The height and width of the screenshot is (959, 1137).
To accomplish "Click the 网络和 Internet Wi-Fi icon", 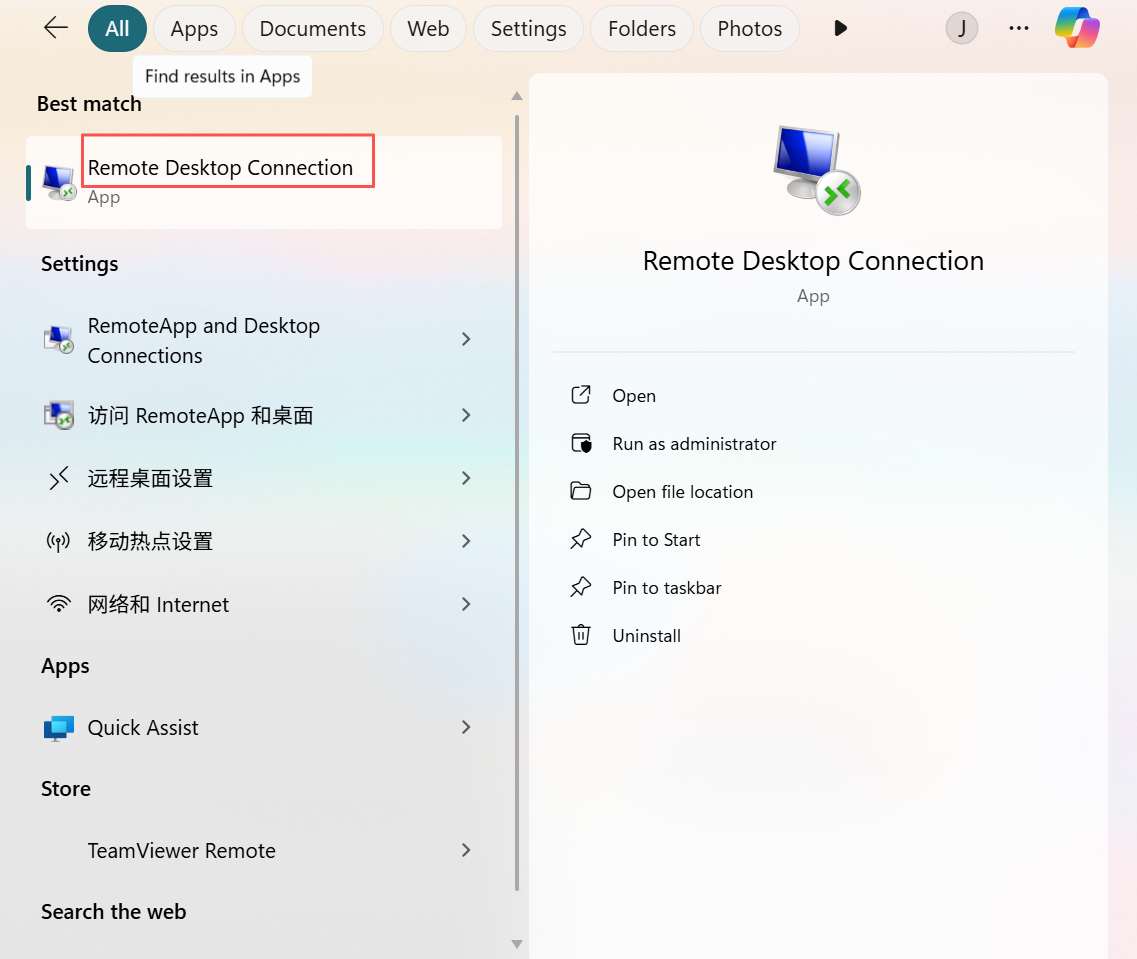I will [x=59, y=604].
